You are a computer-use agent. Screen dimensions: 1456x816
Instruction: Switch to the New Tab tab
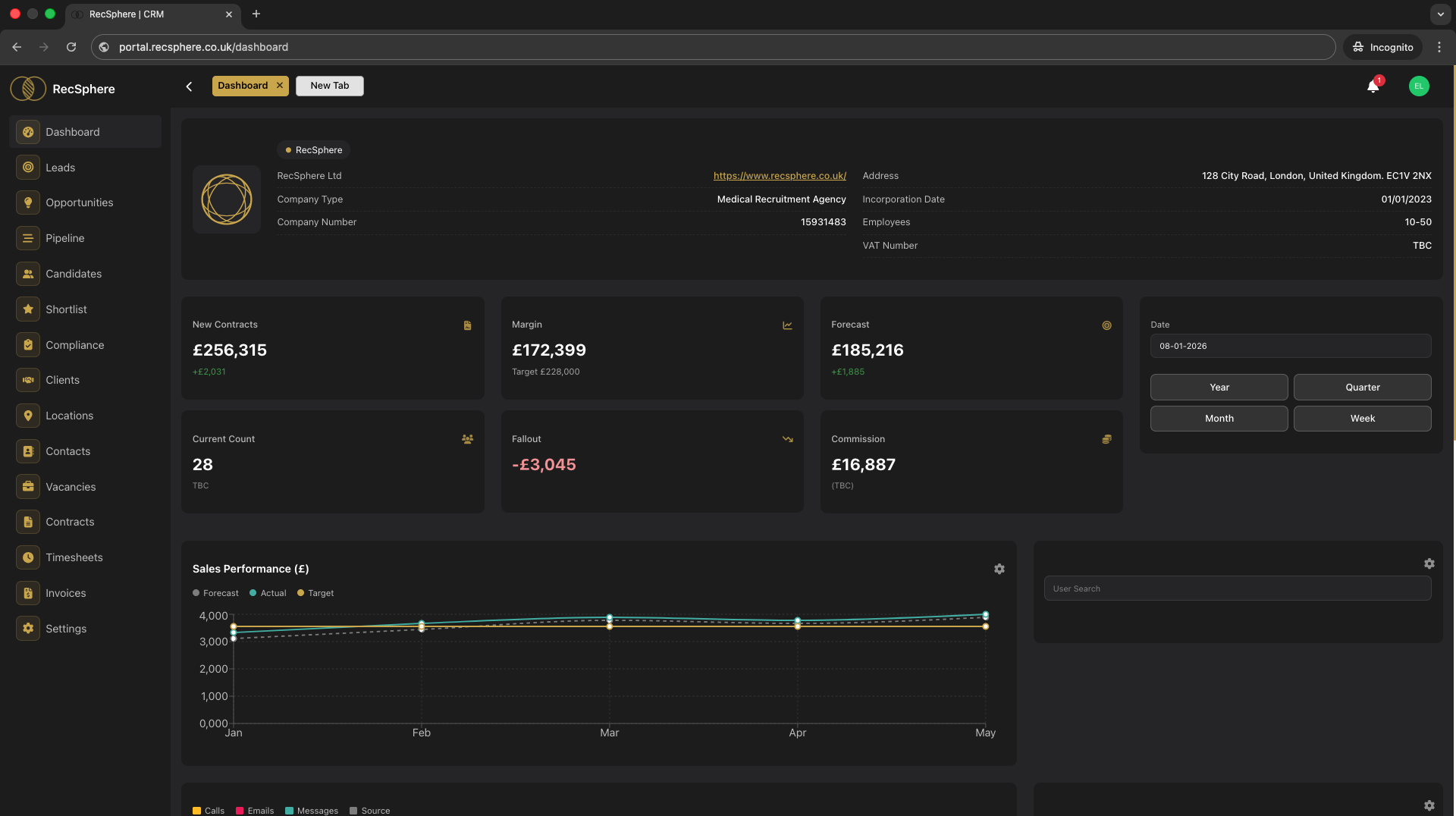click(329, 86)
